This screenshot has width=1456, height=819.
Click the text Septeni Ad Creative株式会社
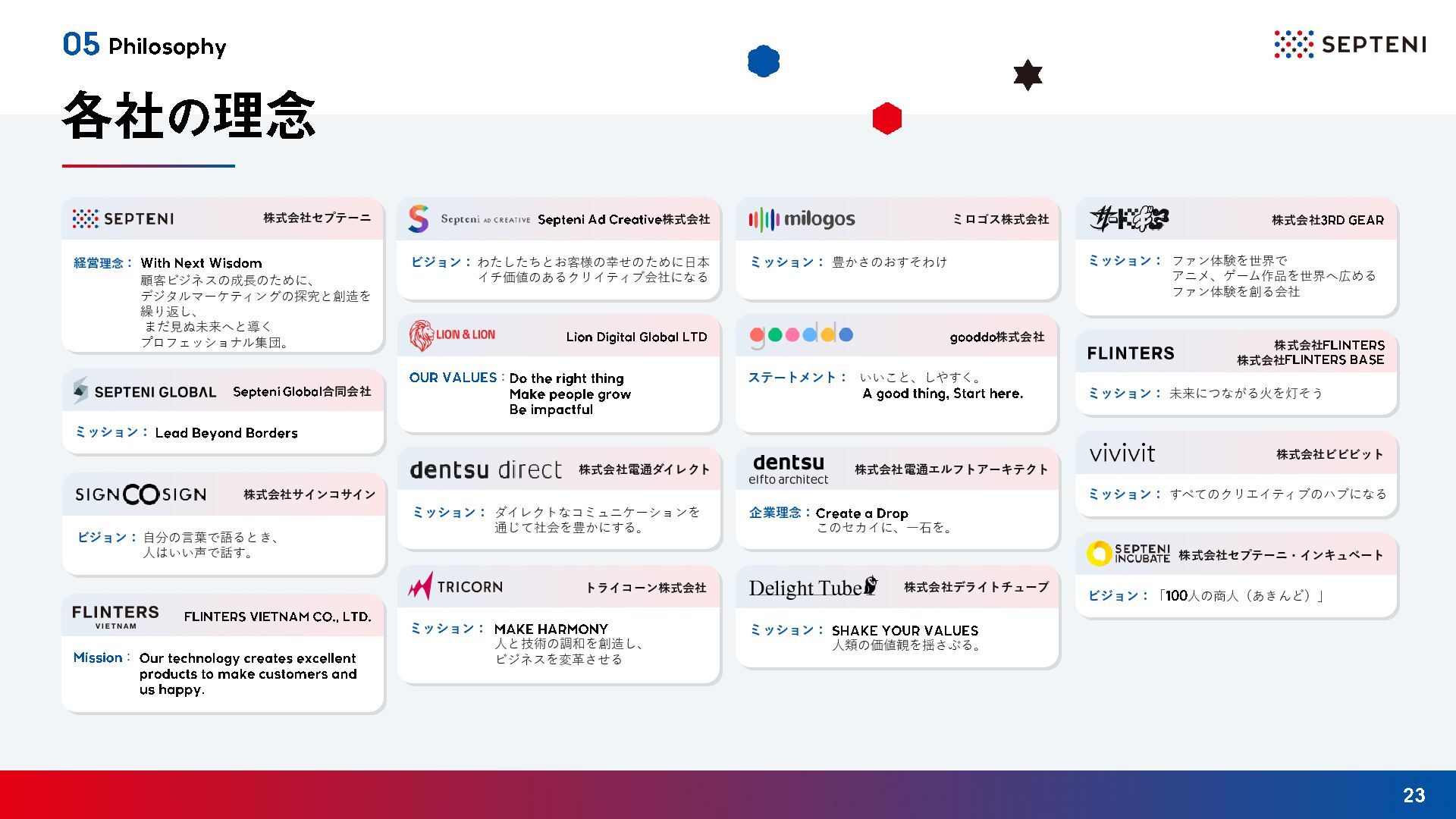623,219
